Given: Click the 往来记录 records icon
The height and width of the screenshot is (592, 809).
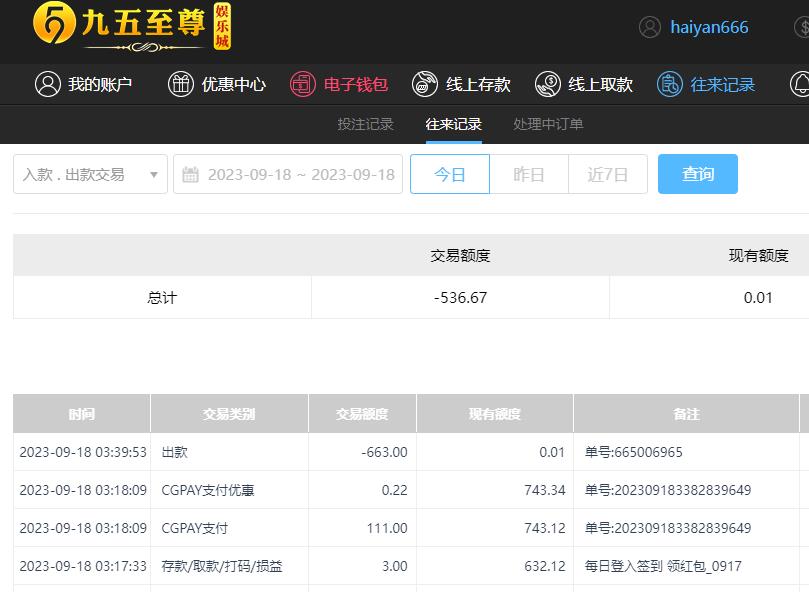Looking at the screenshot, I should [x=670, y=84].
